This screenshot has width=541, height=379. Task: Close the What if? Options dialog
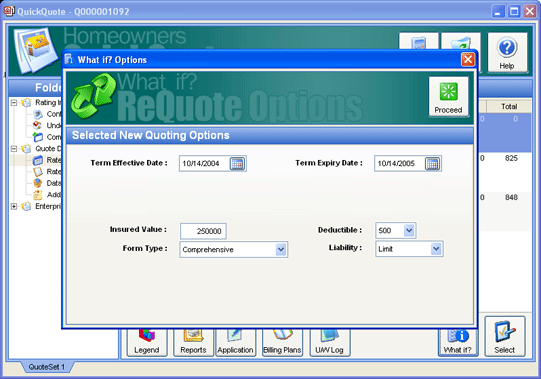pyautogui.click(x=468, y=60)
